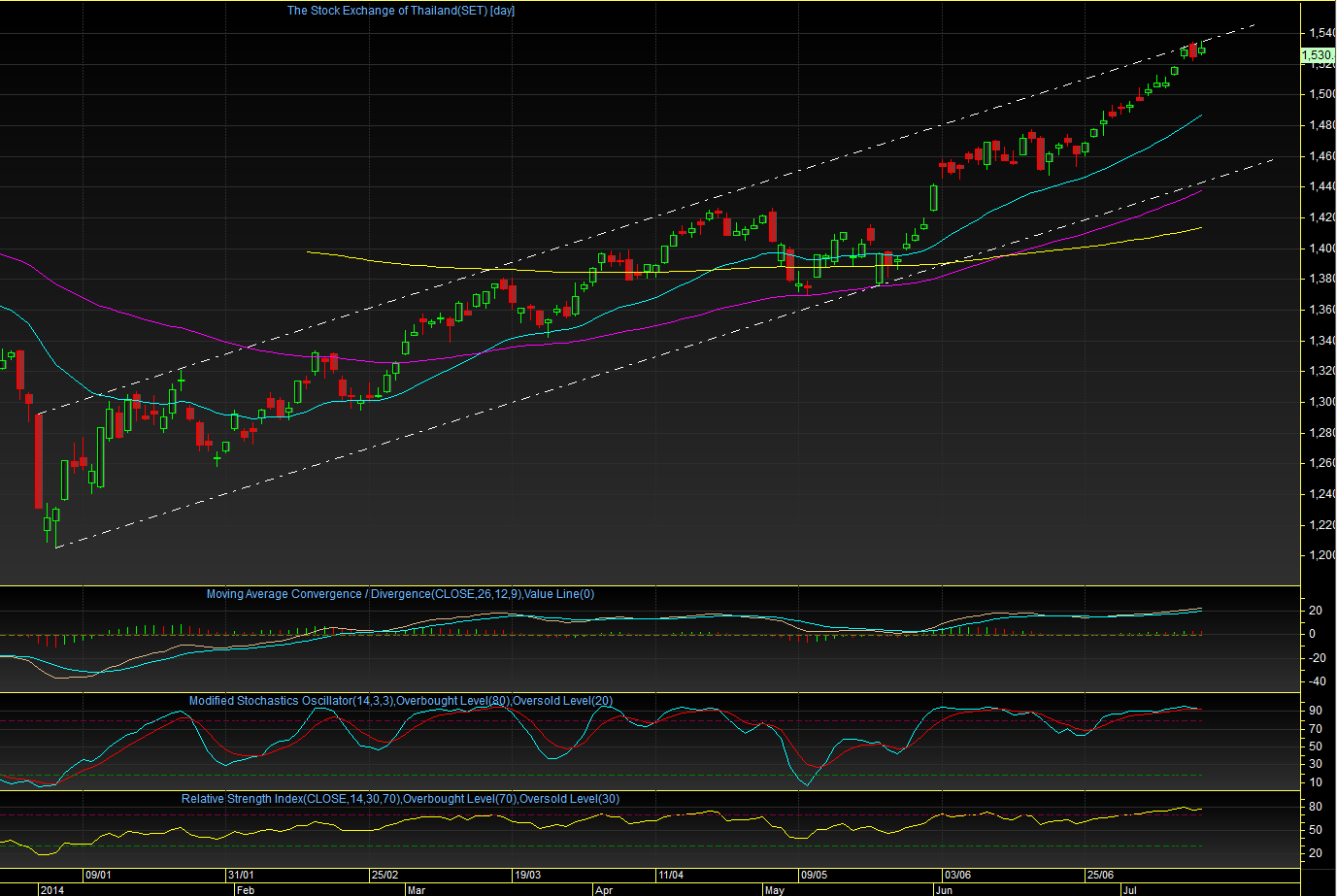1337x896 pixels.
Task: Click the 1,220 price axis label
Action: [1321, 525]
